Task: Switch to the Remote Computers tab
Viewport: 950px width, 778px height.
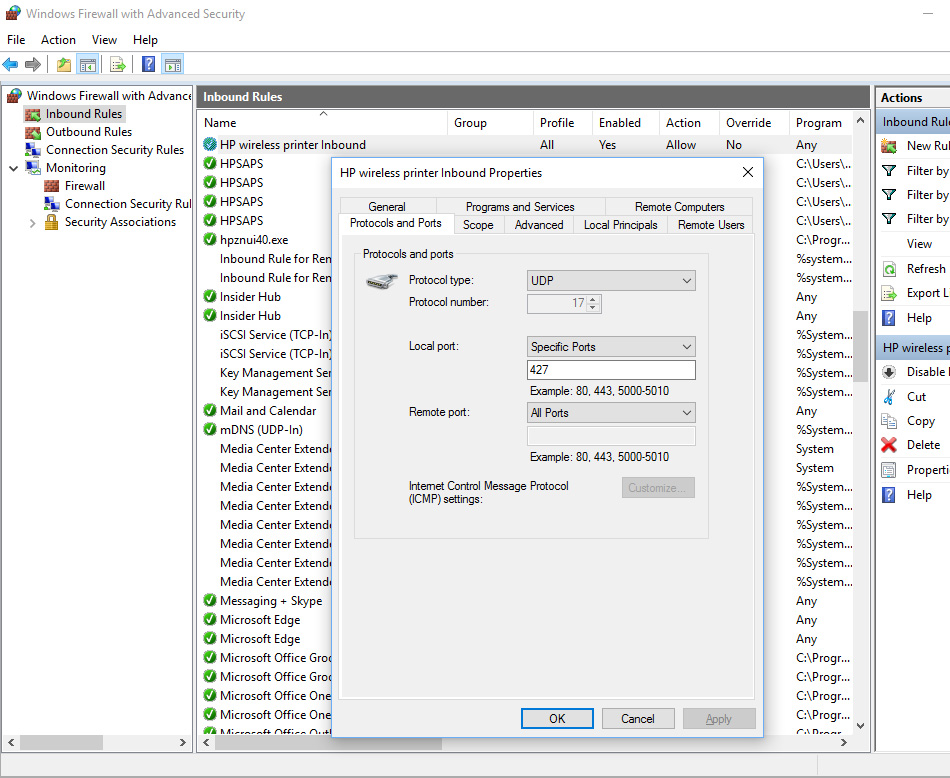Action: (679, 207)
